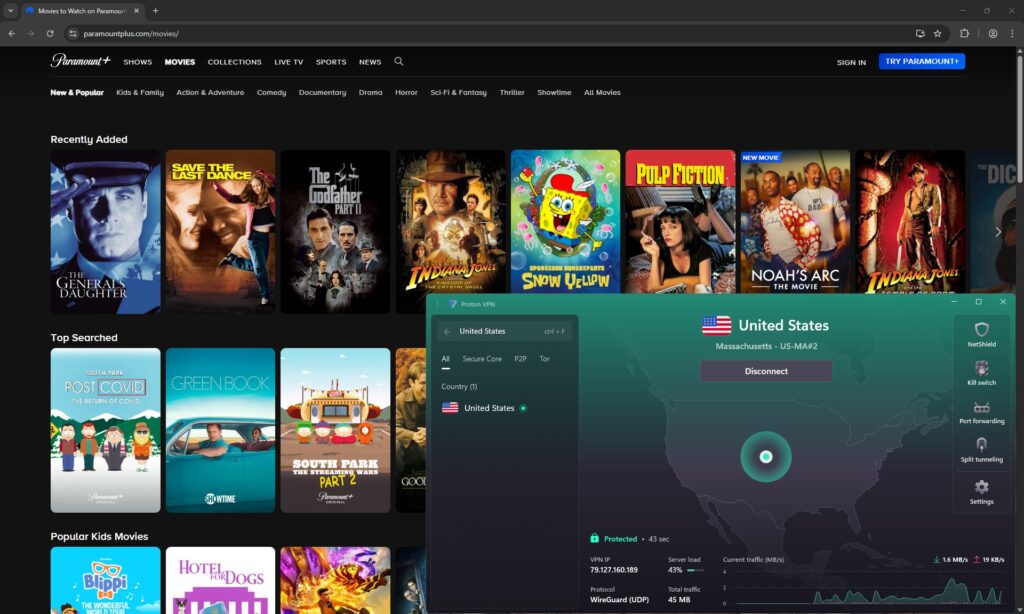Open COLLECTIONS menu
Viewport: 1024px width, 614px height.
(x=234, y=62)
